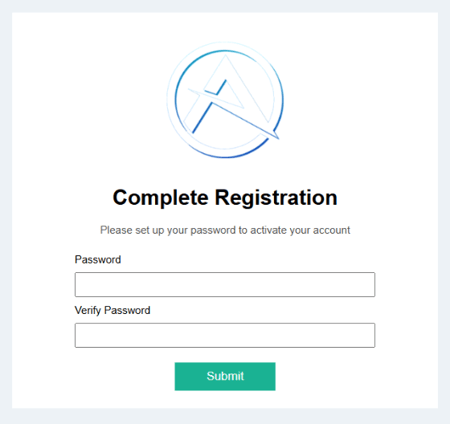
Task: Focus the Password input field
Action: 225,284
